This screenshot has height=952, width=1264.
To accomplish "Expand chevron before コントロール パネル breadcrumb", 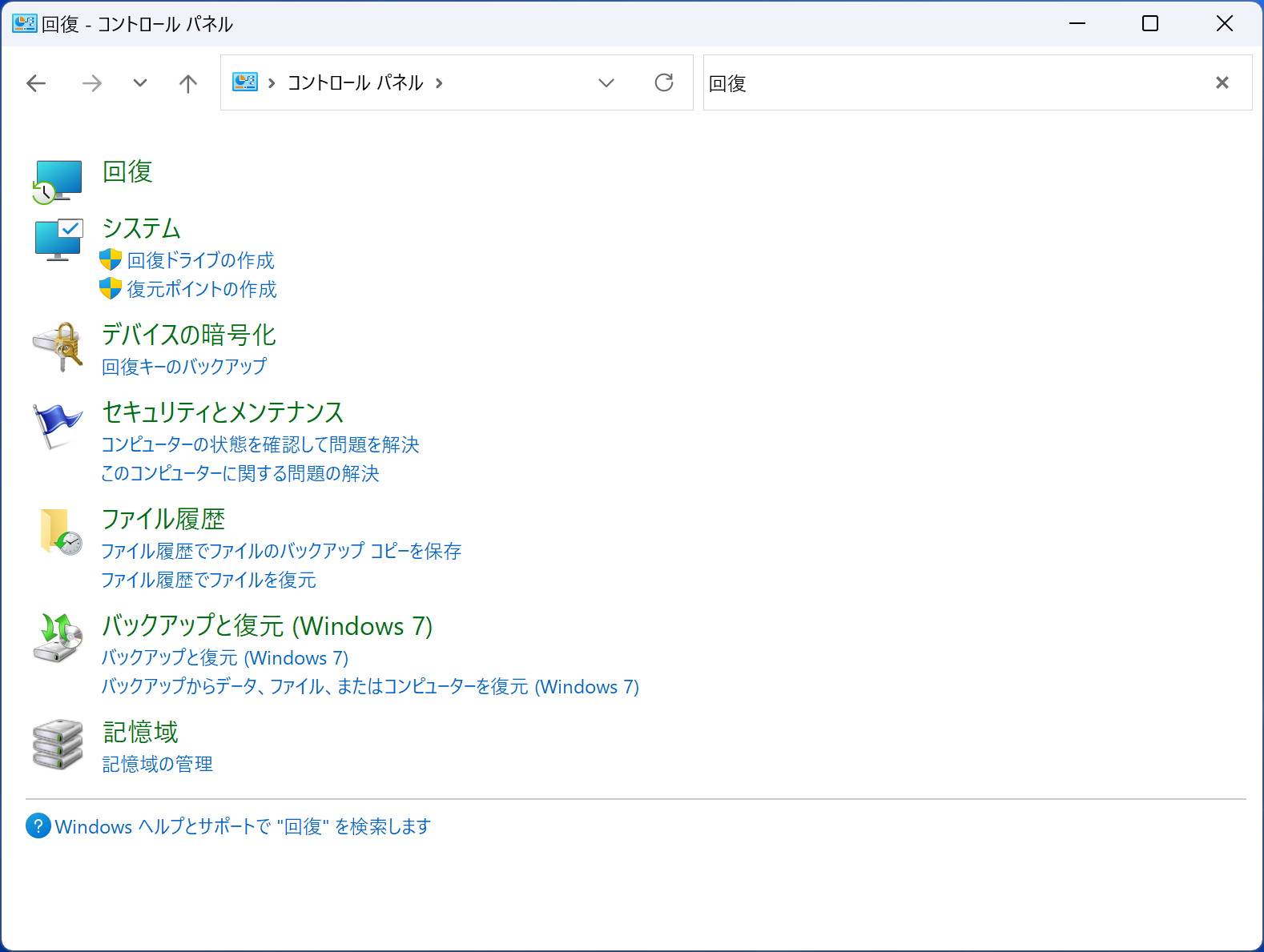I will (272, 82).
